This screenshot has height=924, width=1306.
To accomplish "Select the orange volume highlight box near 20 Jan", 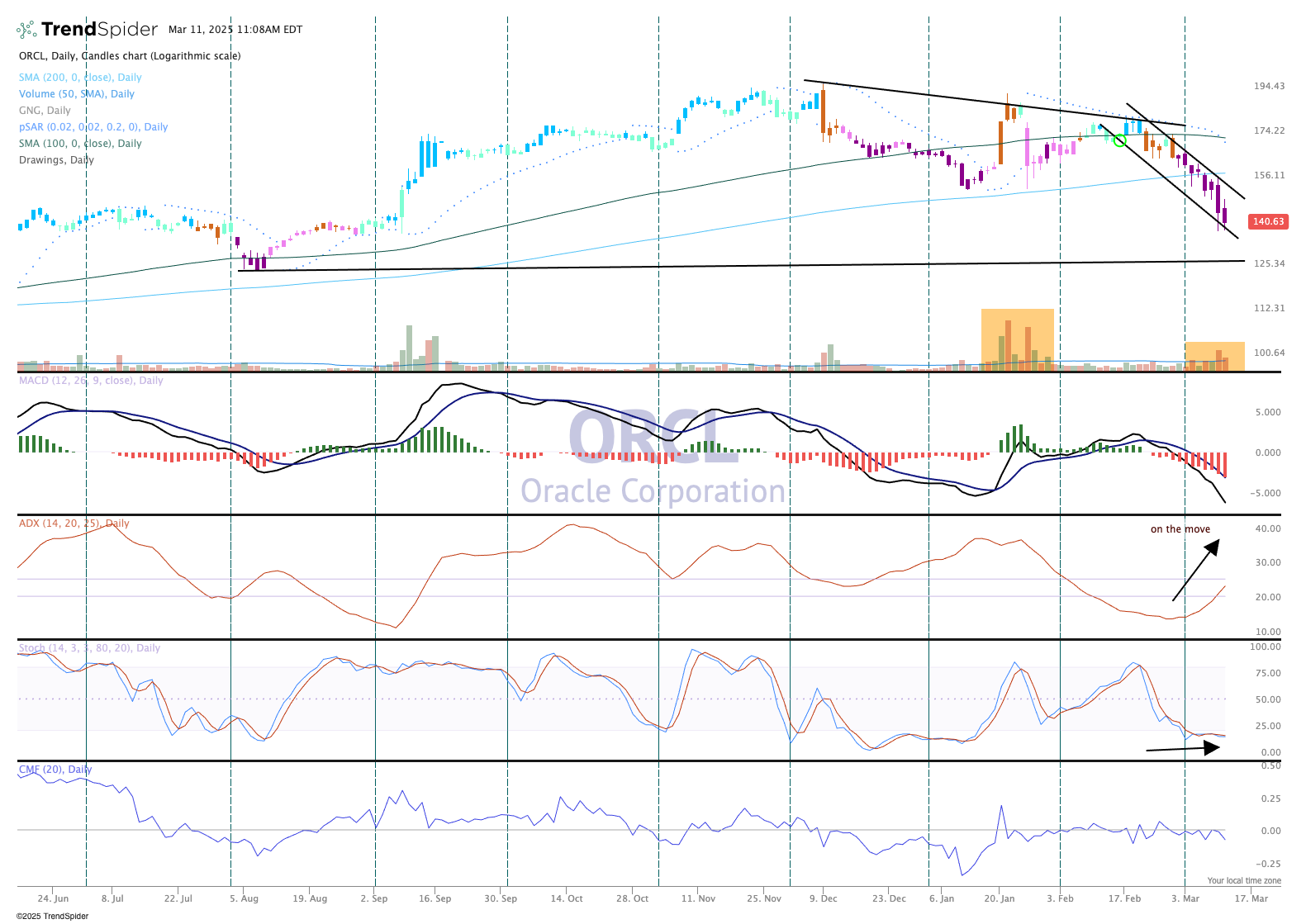I will pyautogui.click(x=1017, y=339).
